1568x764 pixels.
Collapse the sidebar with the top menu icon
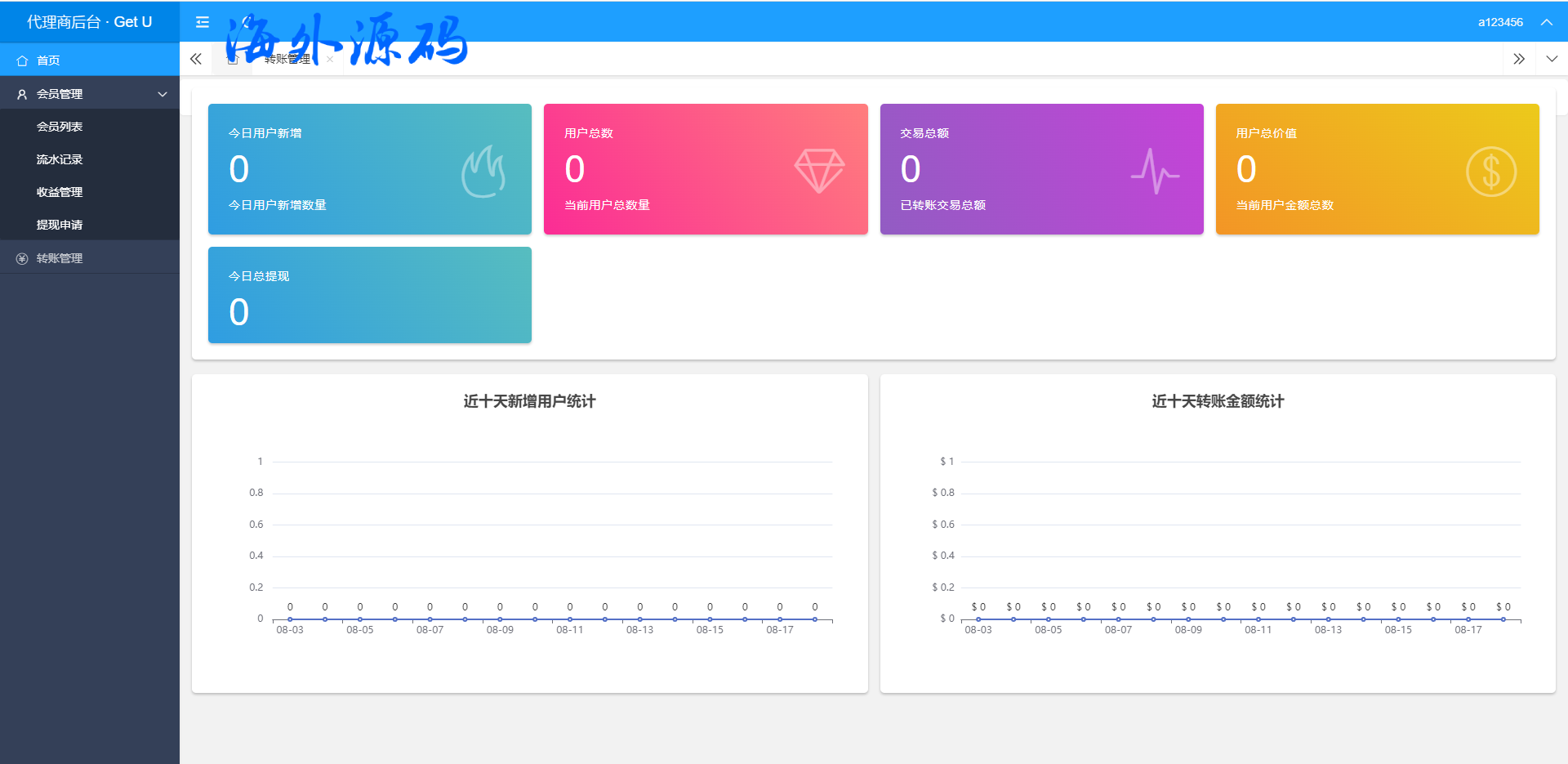click(203, 22)
